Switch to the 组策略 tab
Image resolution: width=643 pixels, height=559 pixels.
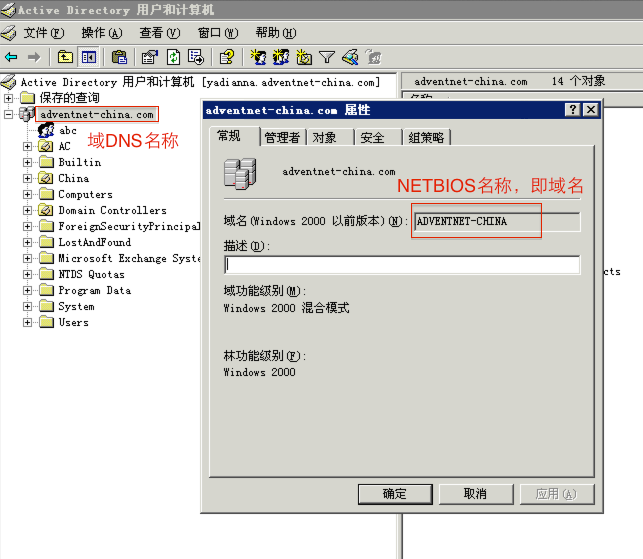(426, 137)
